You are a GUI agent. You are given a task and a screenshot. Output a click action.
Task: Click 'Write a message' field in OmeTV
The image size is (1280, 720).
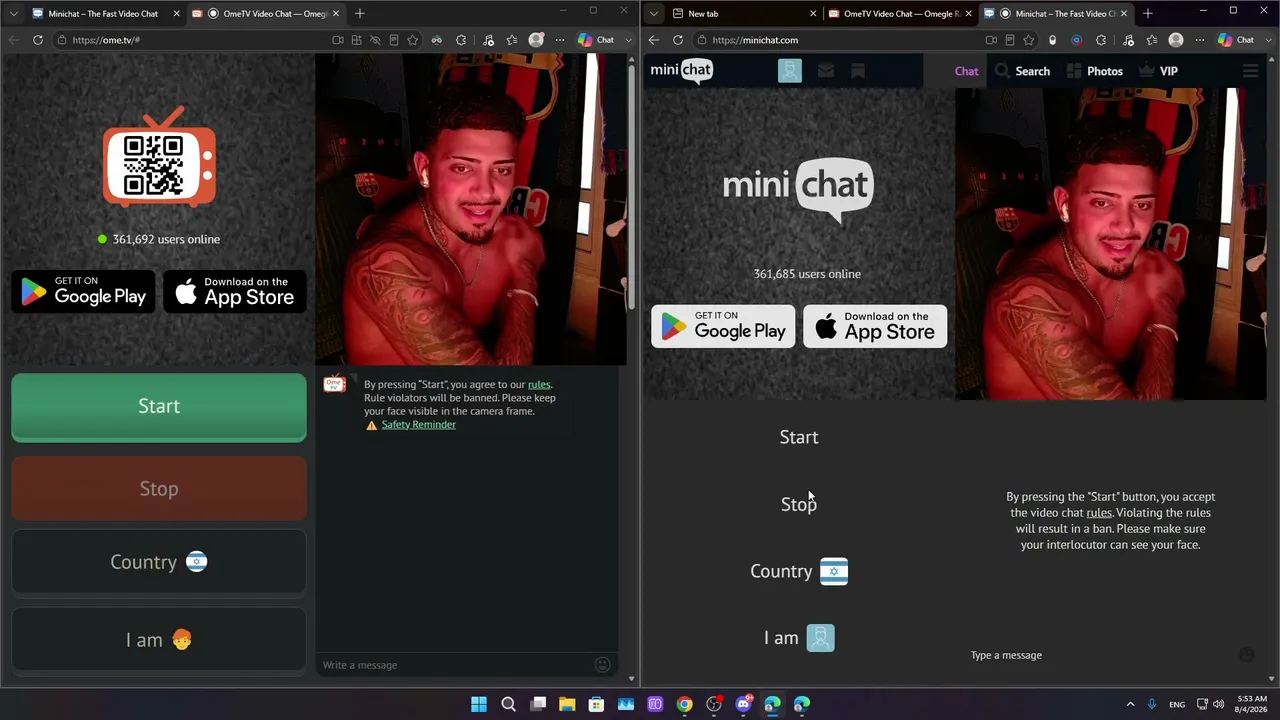[455, 665]
